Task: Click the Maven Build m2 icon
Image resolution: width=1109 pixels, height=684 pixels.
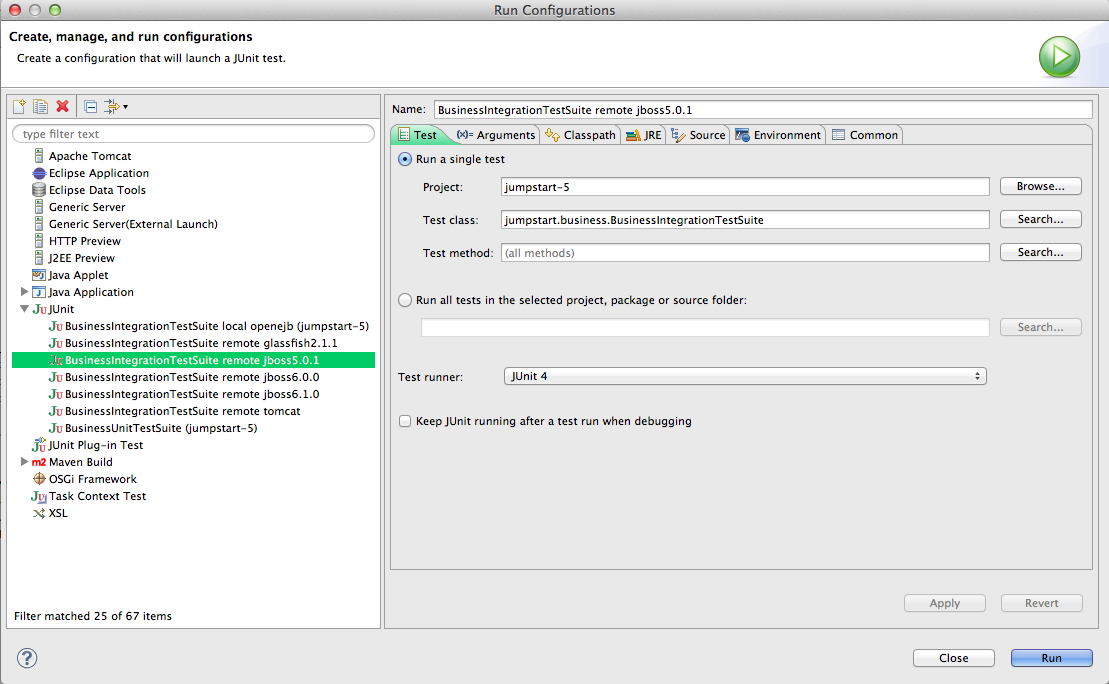Action: point(39,462)
